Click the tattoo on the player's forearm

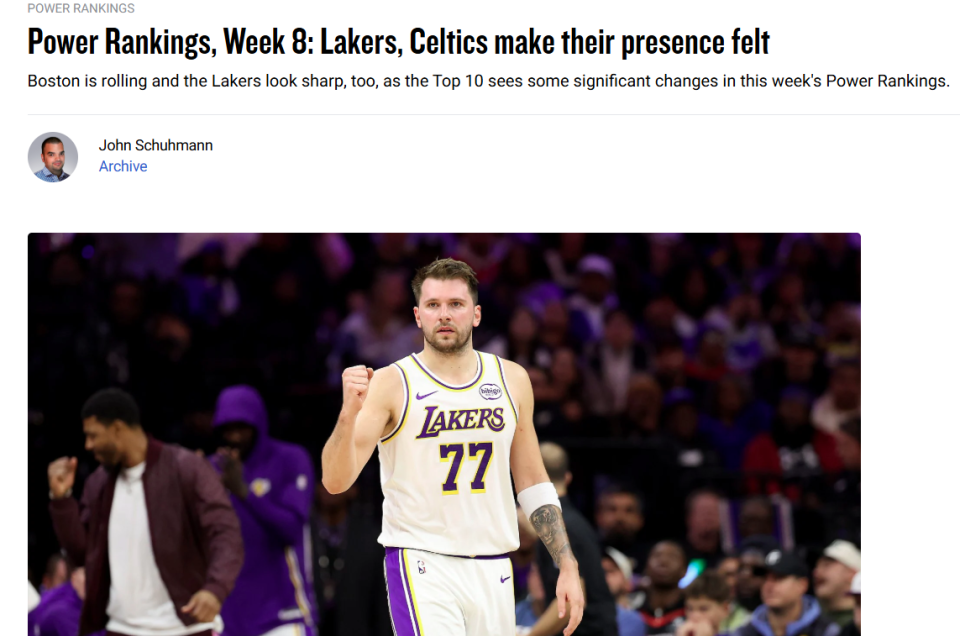pyautogui.click(x=552, y=532)
